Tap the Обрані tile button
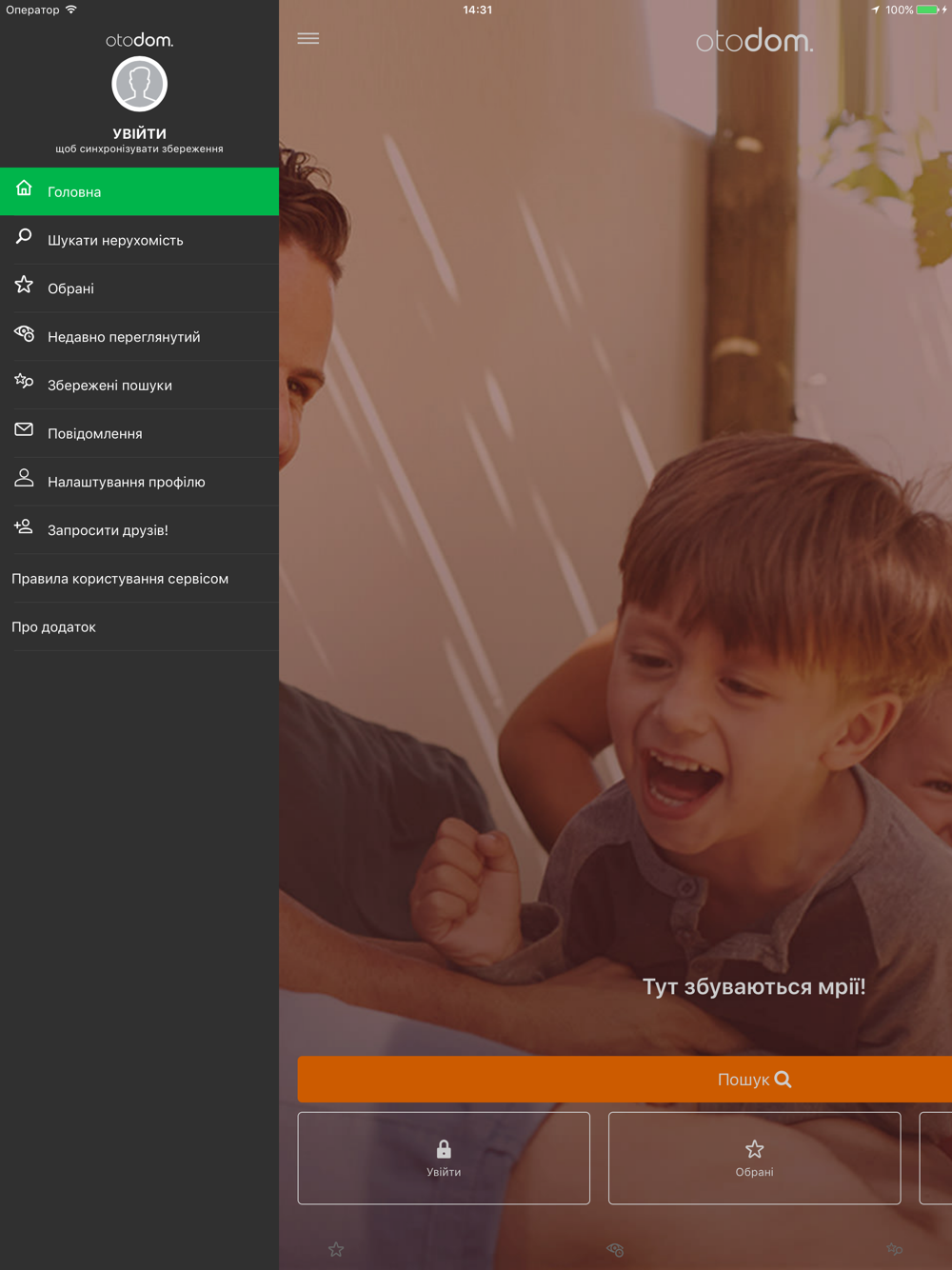Screen dimensions: 952x1270 (754, 1158)
